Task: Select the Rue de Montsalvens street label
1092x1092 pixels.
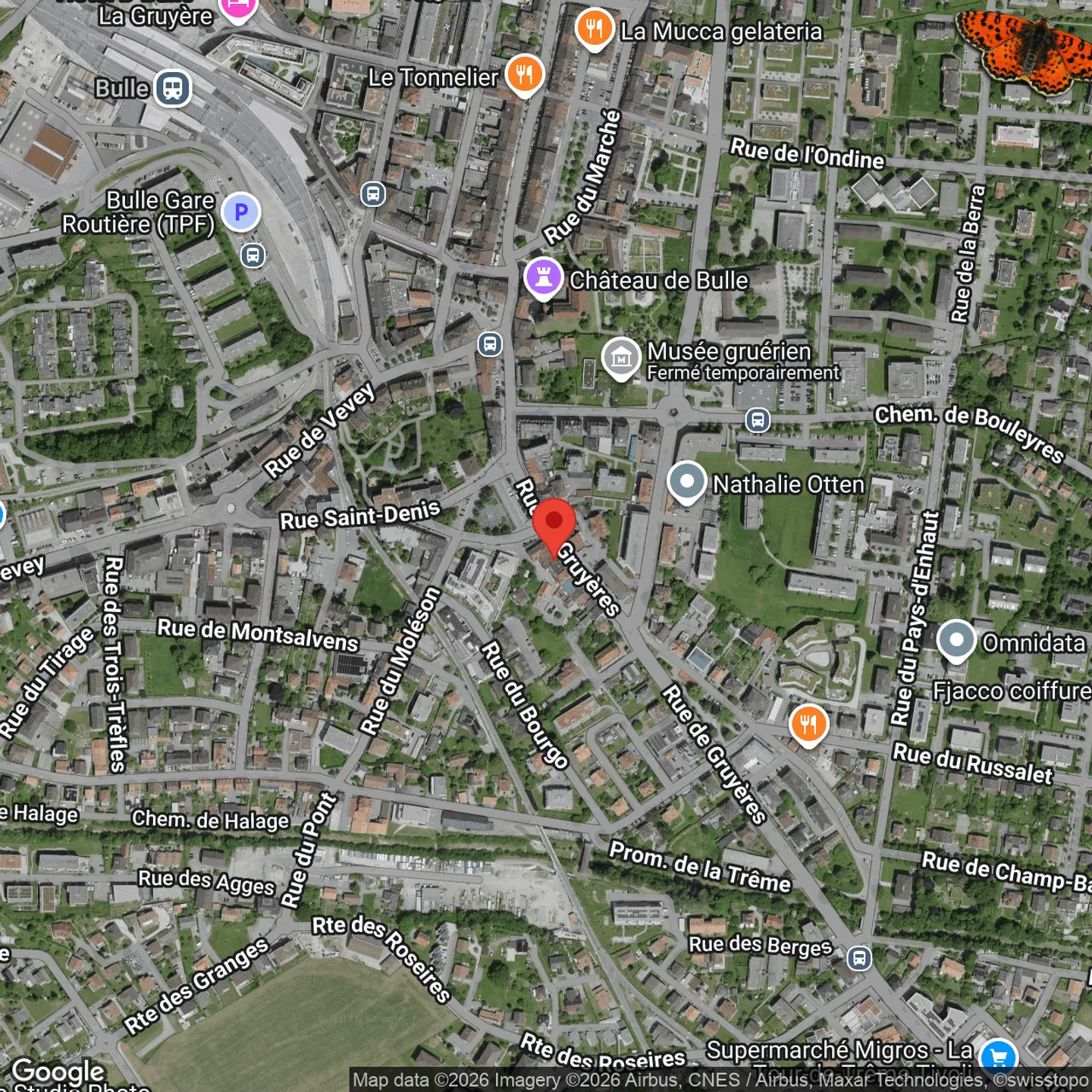Action: 258,635
